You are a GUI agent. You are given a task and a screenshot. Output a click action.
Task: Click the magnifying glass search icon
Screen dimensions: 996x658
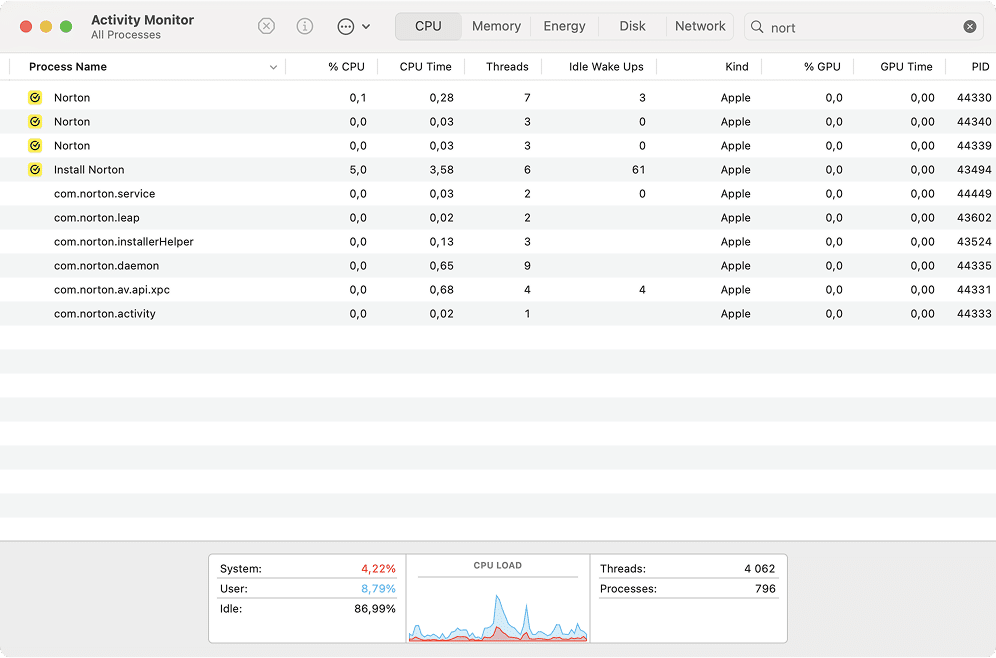757,27
